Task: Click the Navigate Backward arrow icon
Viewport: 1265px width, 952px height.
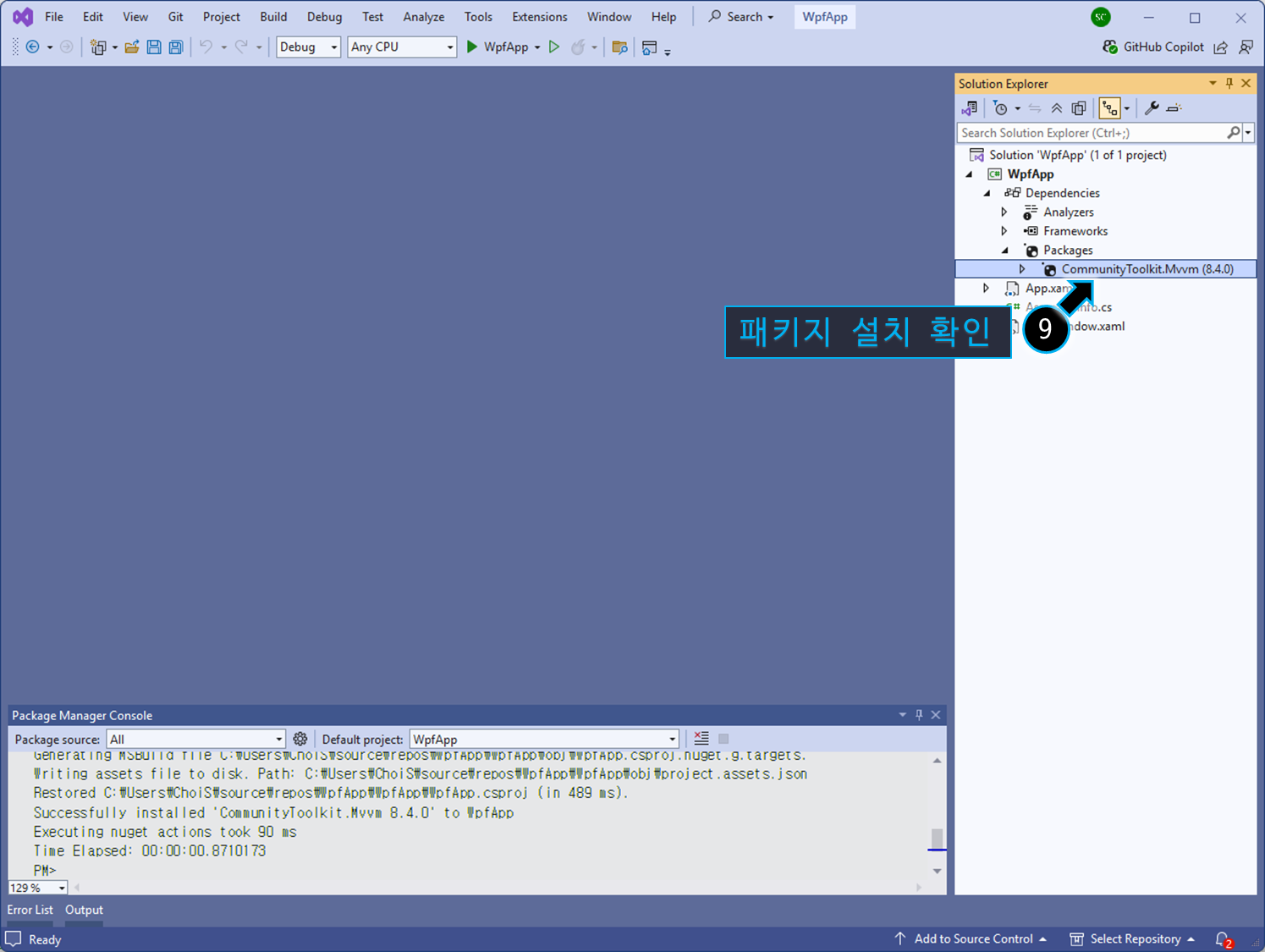Action: (32, 47)
